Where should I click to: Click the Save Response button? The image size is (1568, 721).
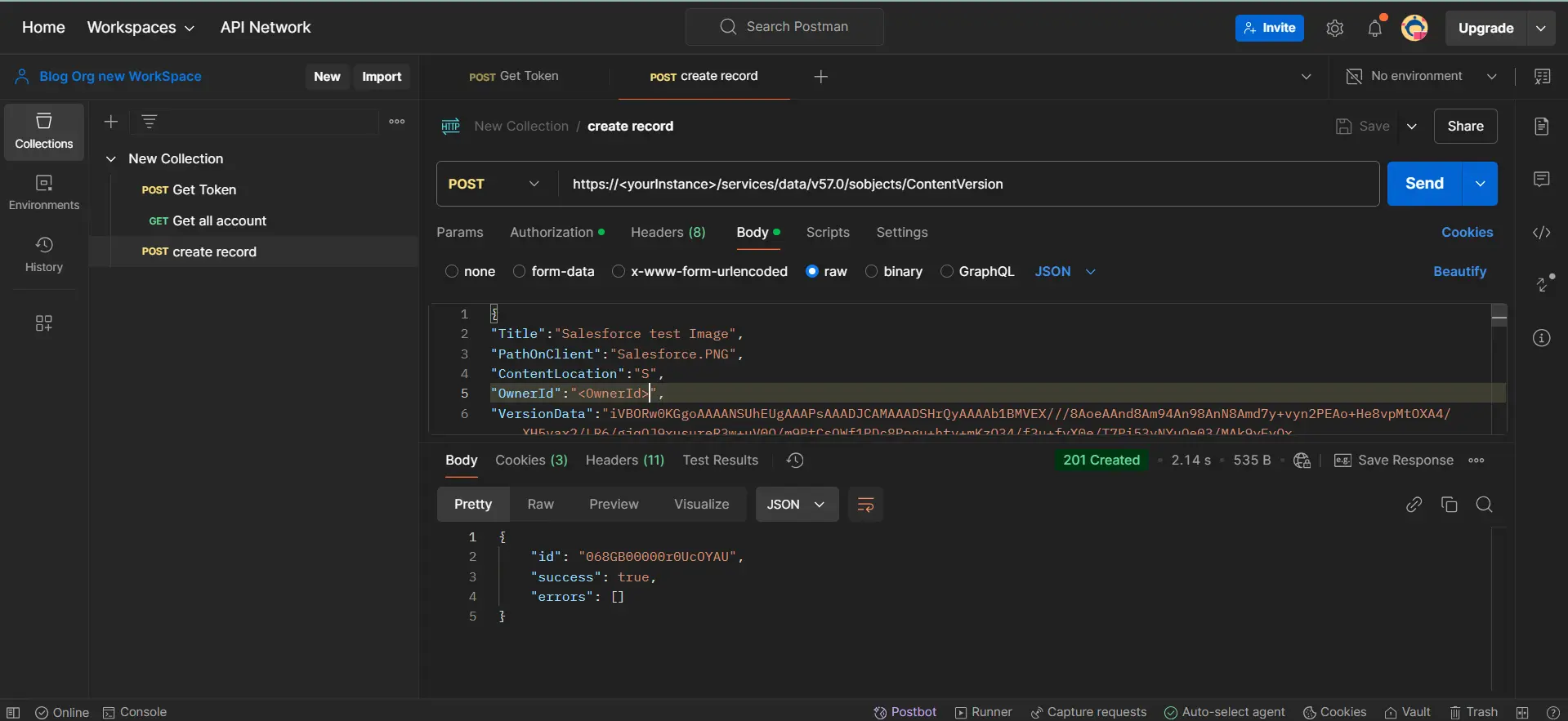point(1394,461)
